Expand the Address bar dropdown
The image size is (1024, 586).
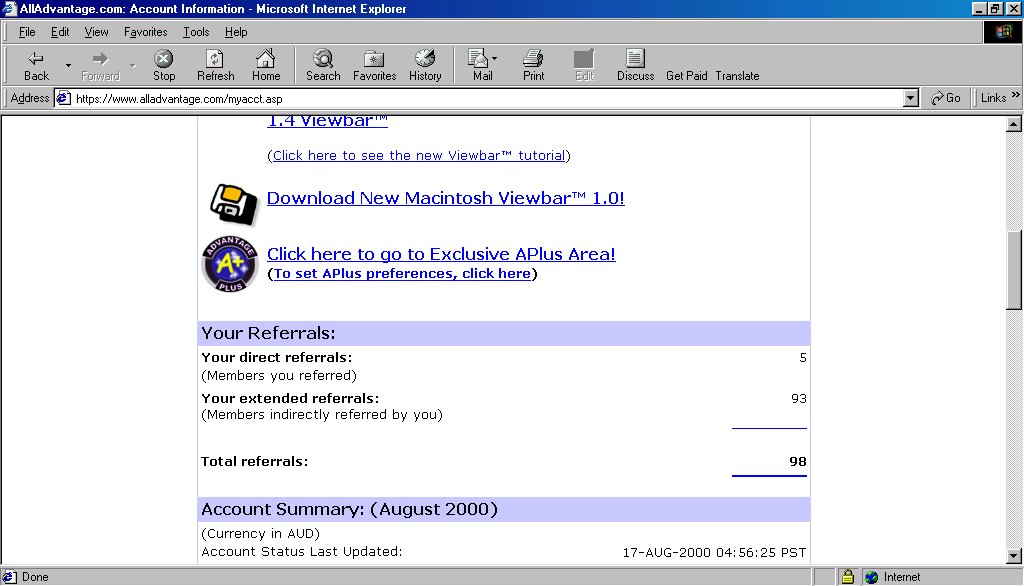click(910, 98)
